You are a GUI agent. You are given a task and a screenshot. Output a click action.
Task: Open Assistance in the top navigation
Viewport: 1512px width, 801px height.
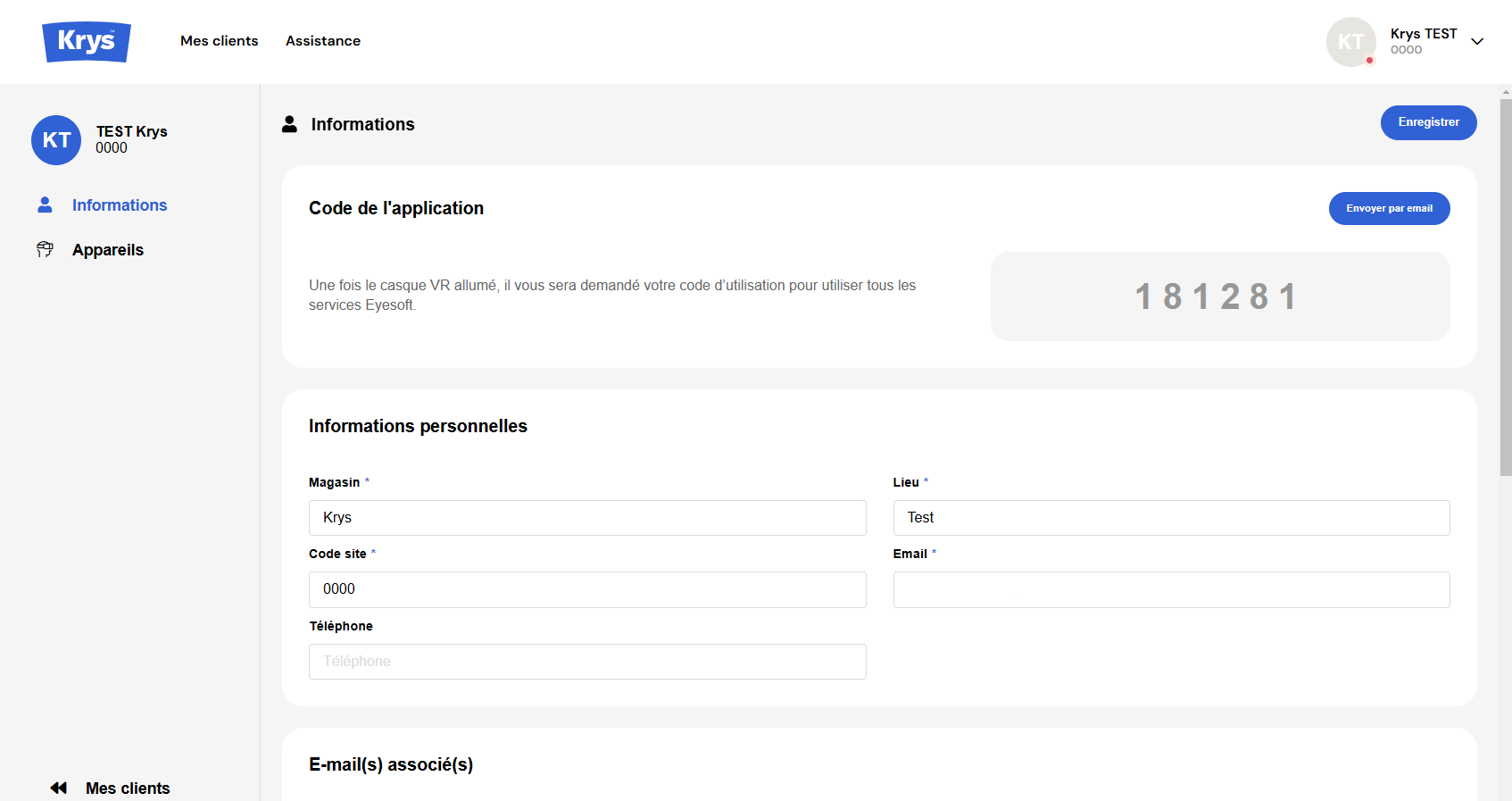tap(323, 41)
